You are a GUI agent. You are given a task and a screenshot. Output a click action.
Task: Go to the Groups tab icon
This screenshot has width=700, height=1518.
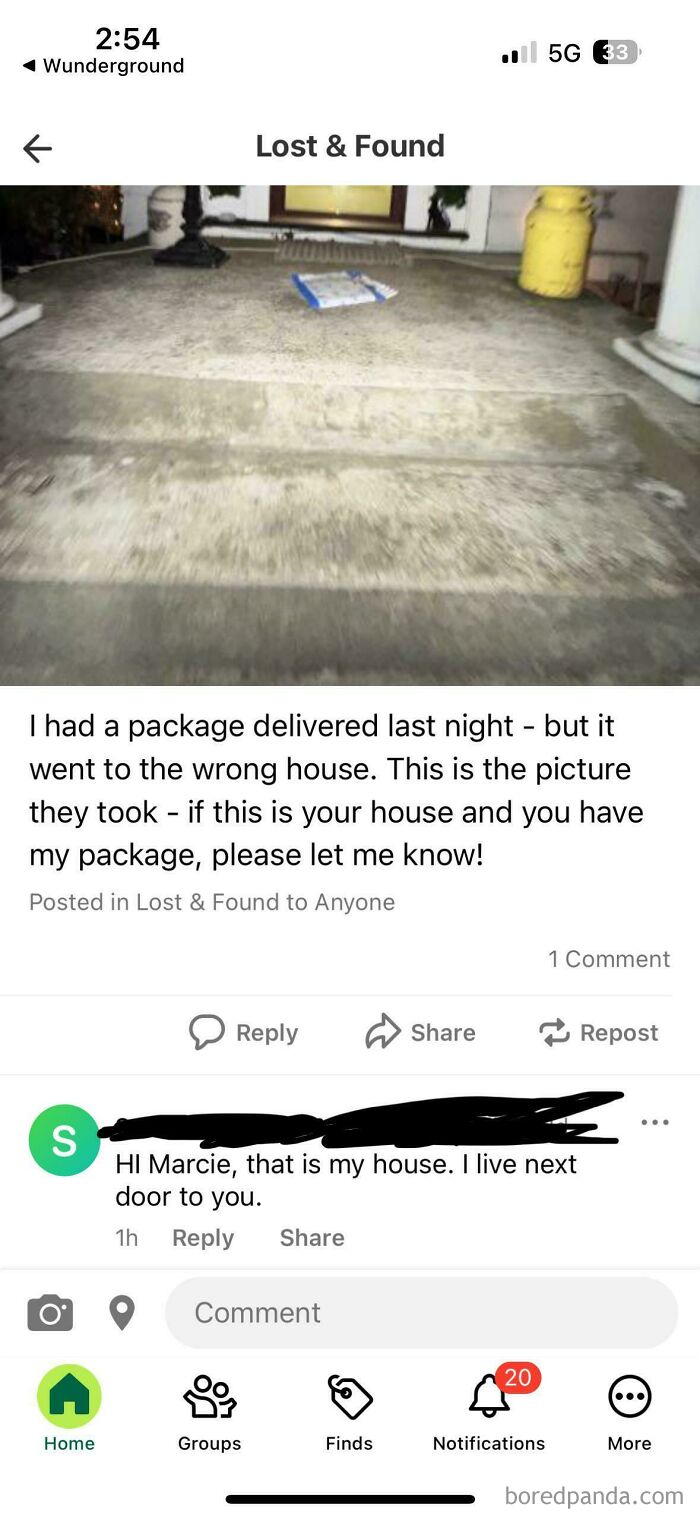click(210, 1396)
